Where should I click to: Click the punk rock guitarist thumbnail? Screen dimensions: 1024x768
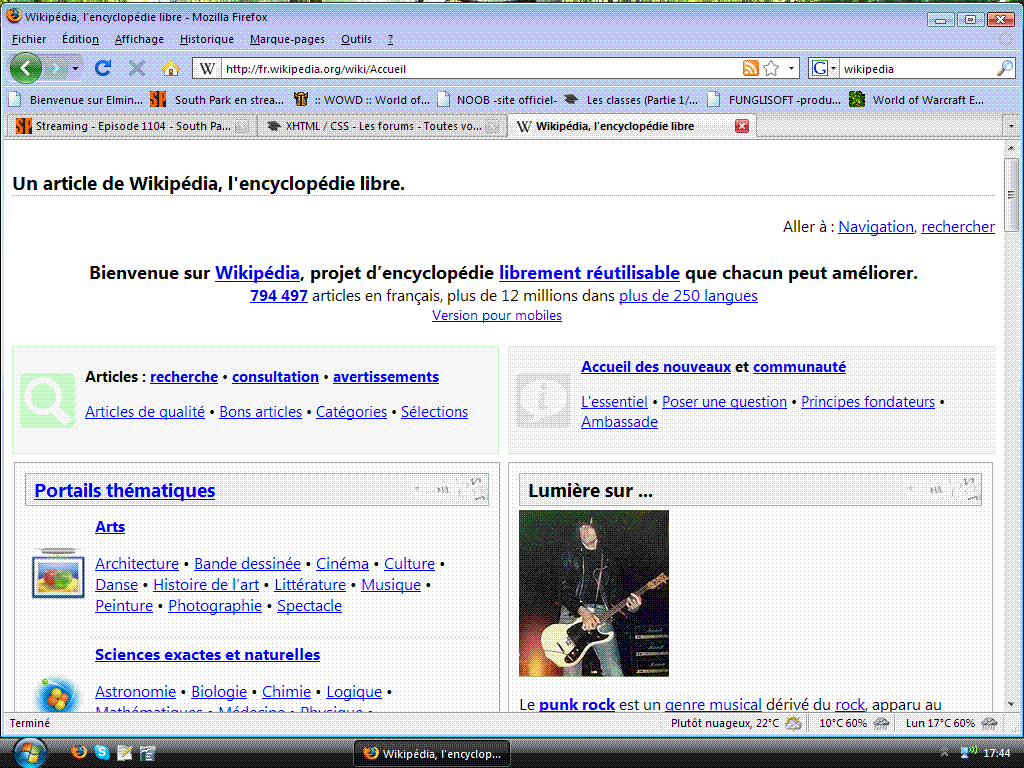point(594,593)
